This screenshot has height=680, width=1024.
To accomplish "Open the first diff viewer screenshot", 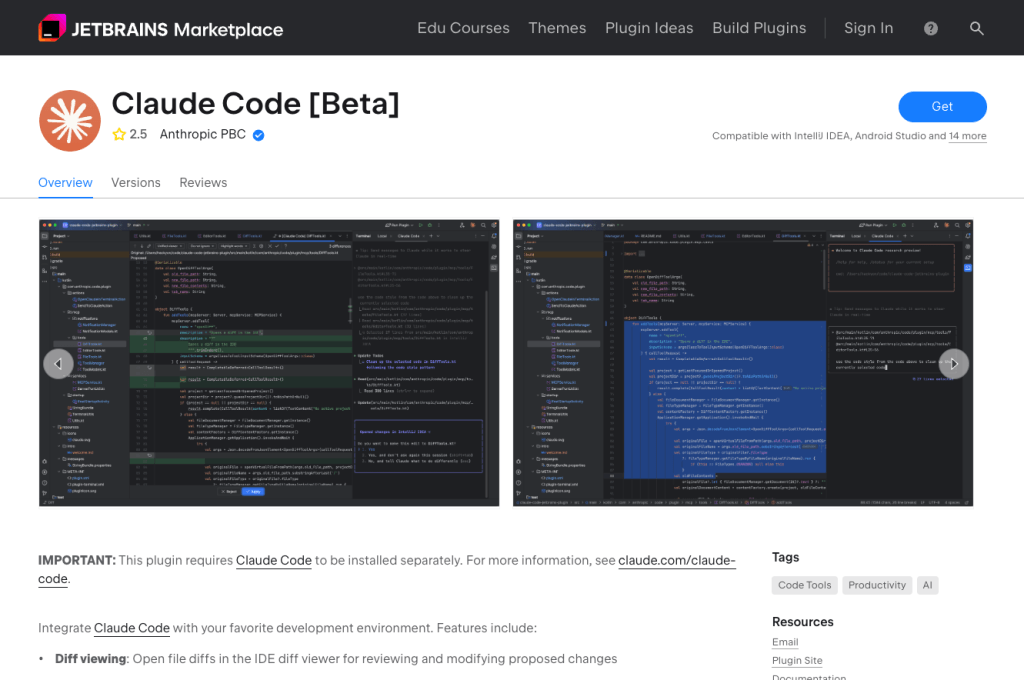I will (269, 363).
